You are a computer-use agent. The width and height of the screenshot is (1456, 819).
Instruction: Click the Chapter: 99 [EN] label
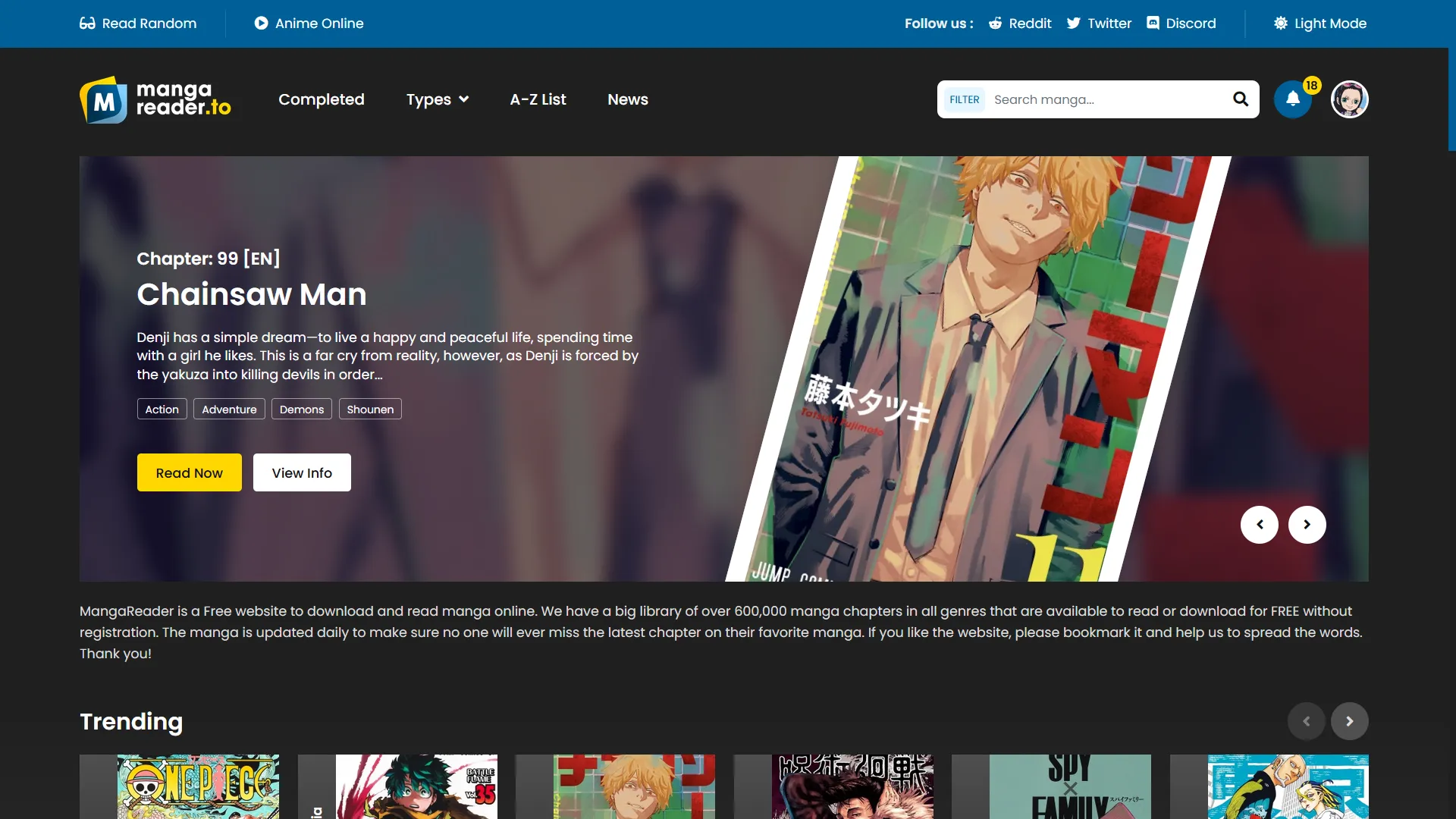click(209, 259)
